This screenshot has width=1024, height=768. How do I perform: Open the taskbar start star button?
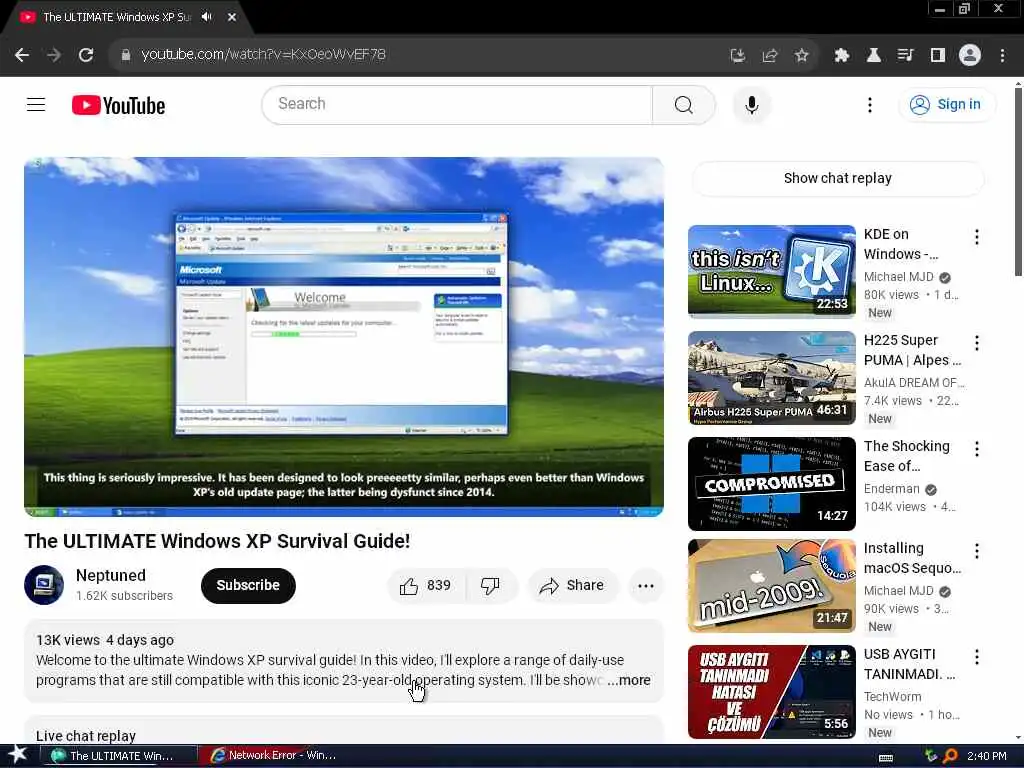(18, 755)
